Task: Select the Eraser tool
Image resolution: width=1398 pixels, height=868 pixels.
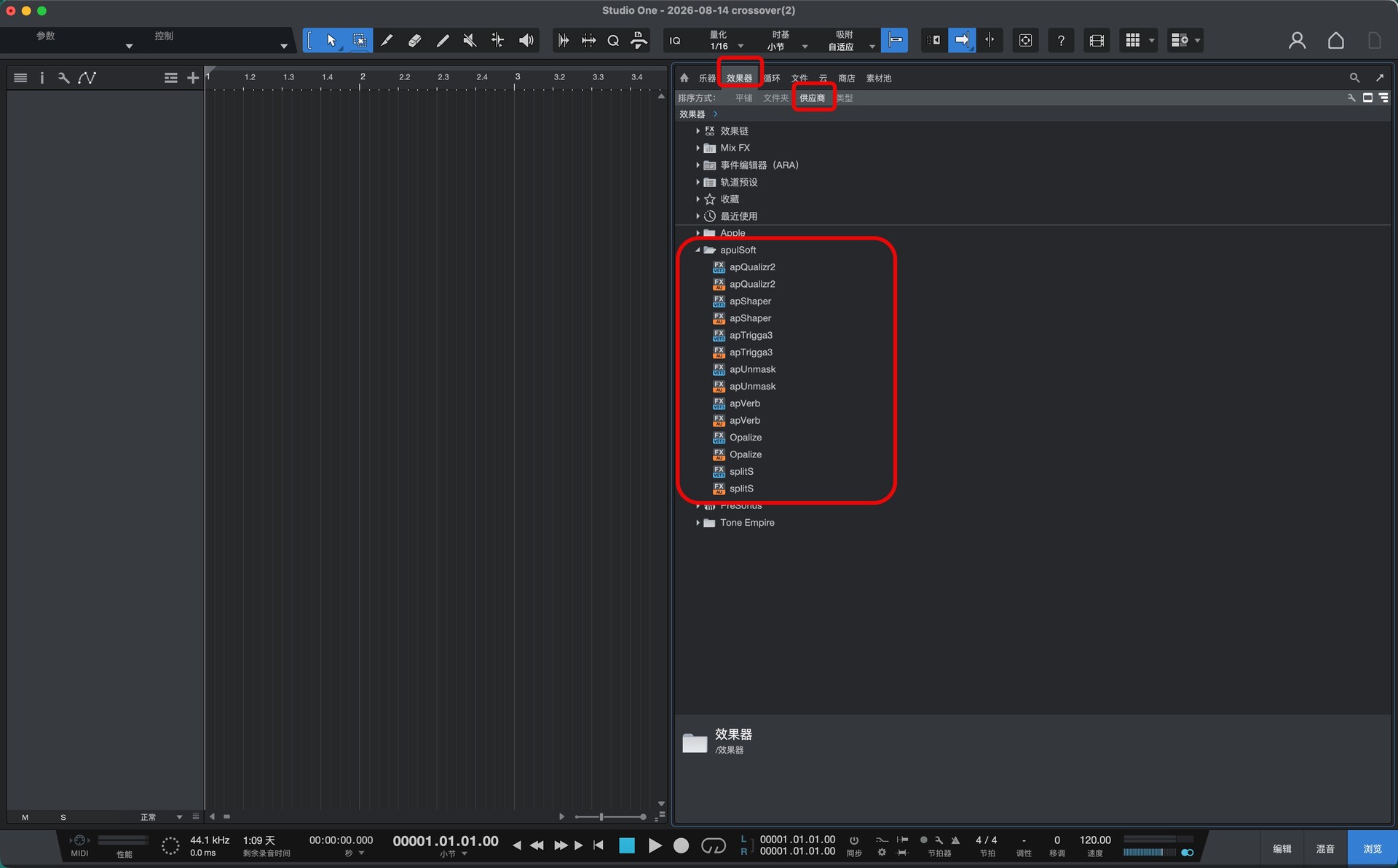Action: click(414, 41)
